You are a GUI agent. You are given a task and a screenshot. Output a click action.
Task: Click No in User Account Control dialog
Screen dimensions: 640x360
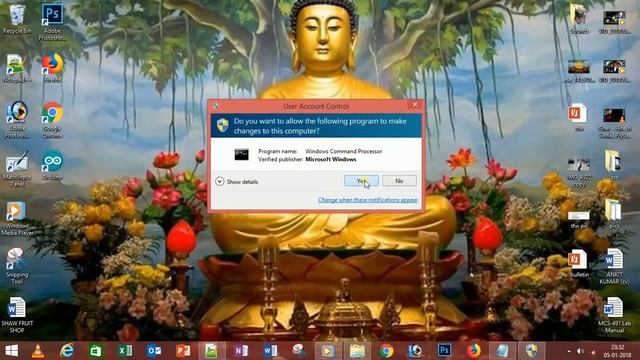tap(399, 181)
